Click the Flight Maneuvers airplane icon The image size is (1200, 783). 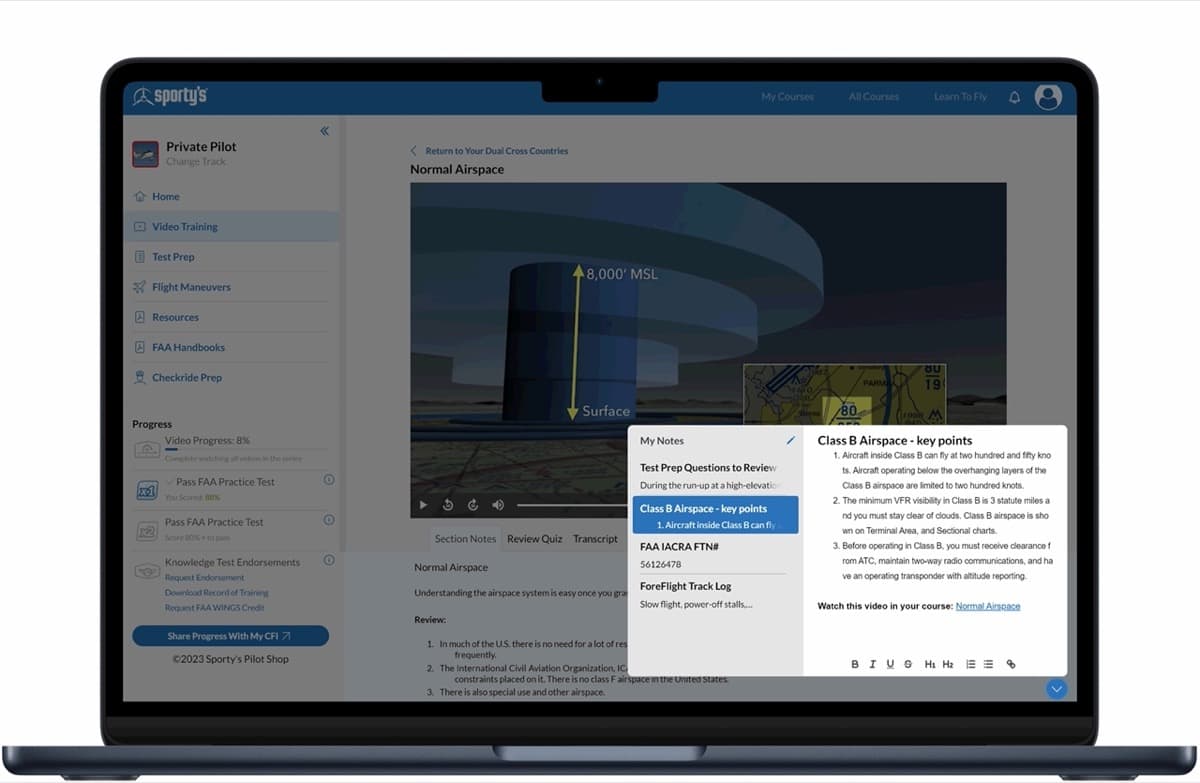click(140, 287)
